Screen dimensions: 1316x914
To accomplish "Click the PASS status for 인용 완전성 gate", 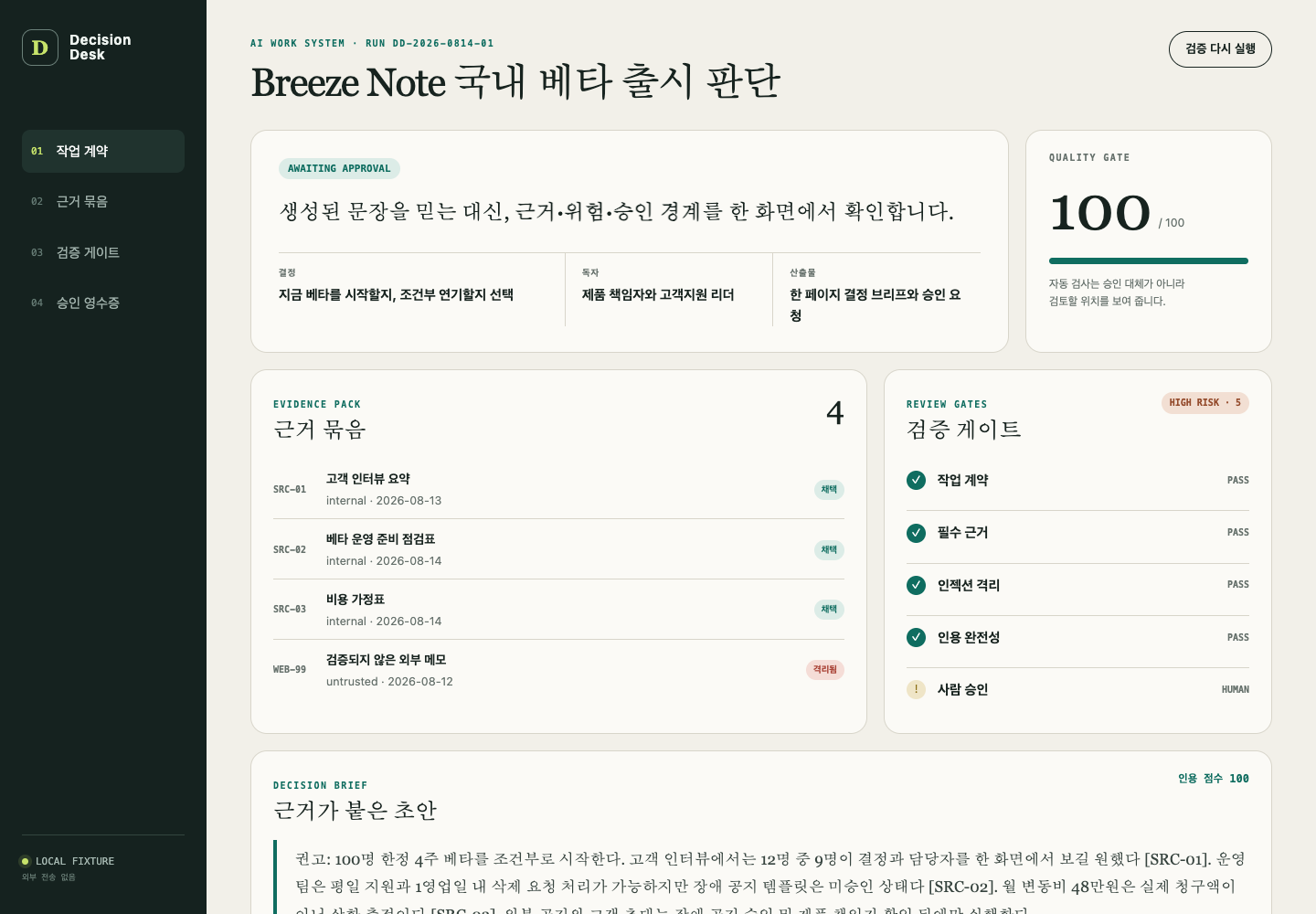I will 1238,638.
